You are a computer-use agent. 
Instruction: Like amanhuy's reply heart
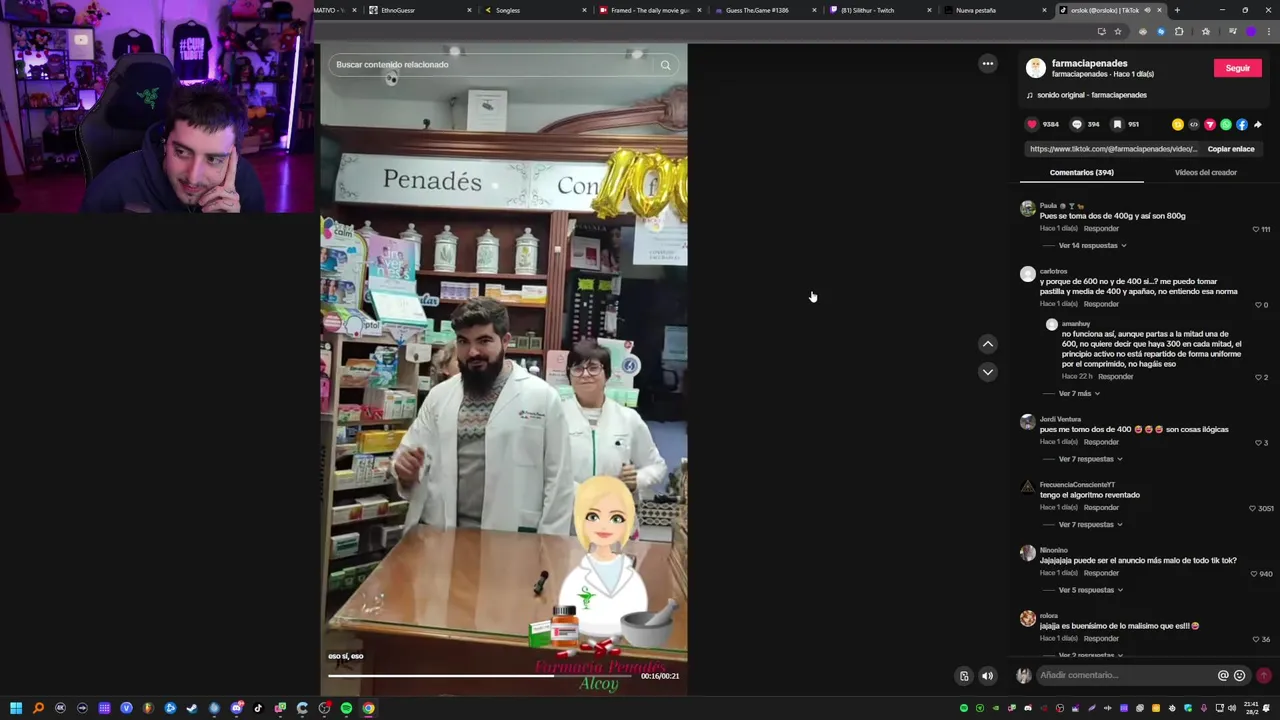(1258, 377)
